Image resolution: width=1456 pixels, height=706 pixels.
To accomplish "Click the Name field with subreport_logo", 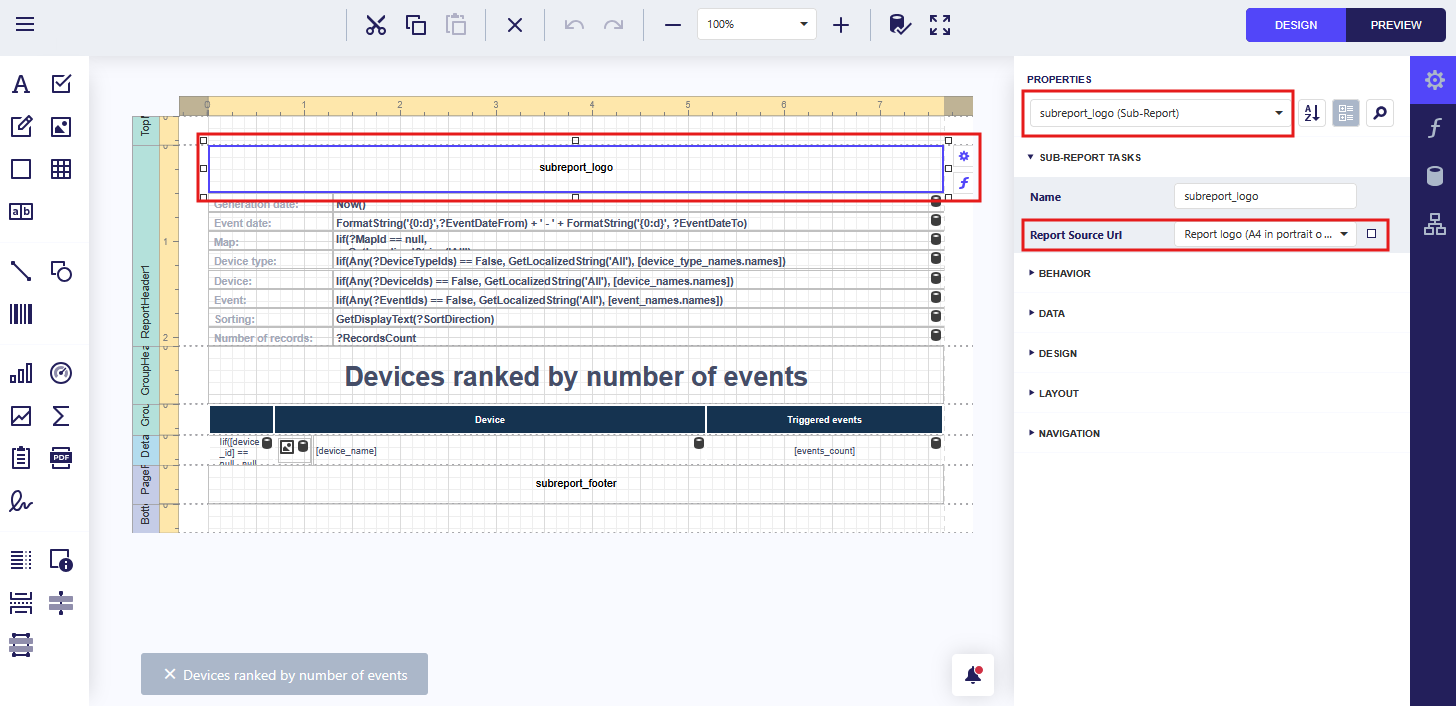I will coord(1264,197).
